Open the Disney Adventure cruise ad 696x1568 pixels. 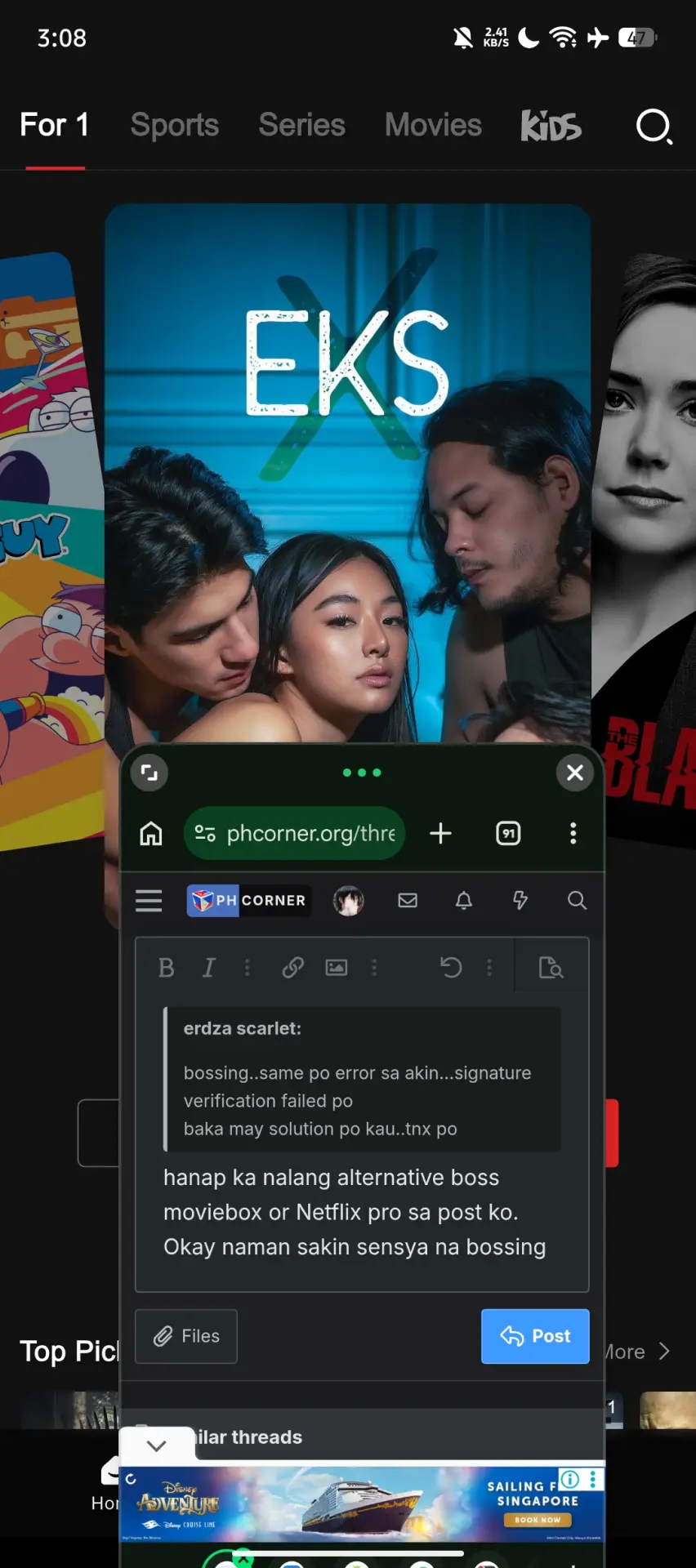tap(362, 1503)
